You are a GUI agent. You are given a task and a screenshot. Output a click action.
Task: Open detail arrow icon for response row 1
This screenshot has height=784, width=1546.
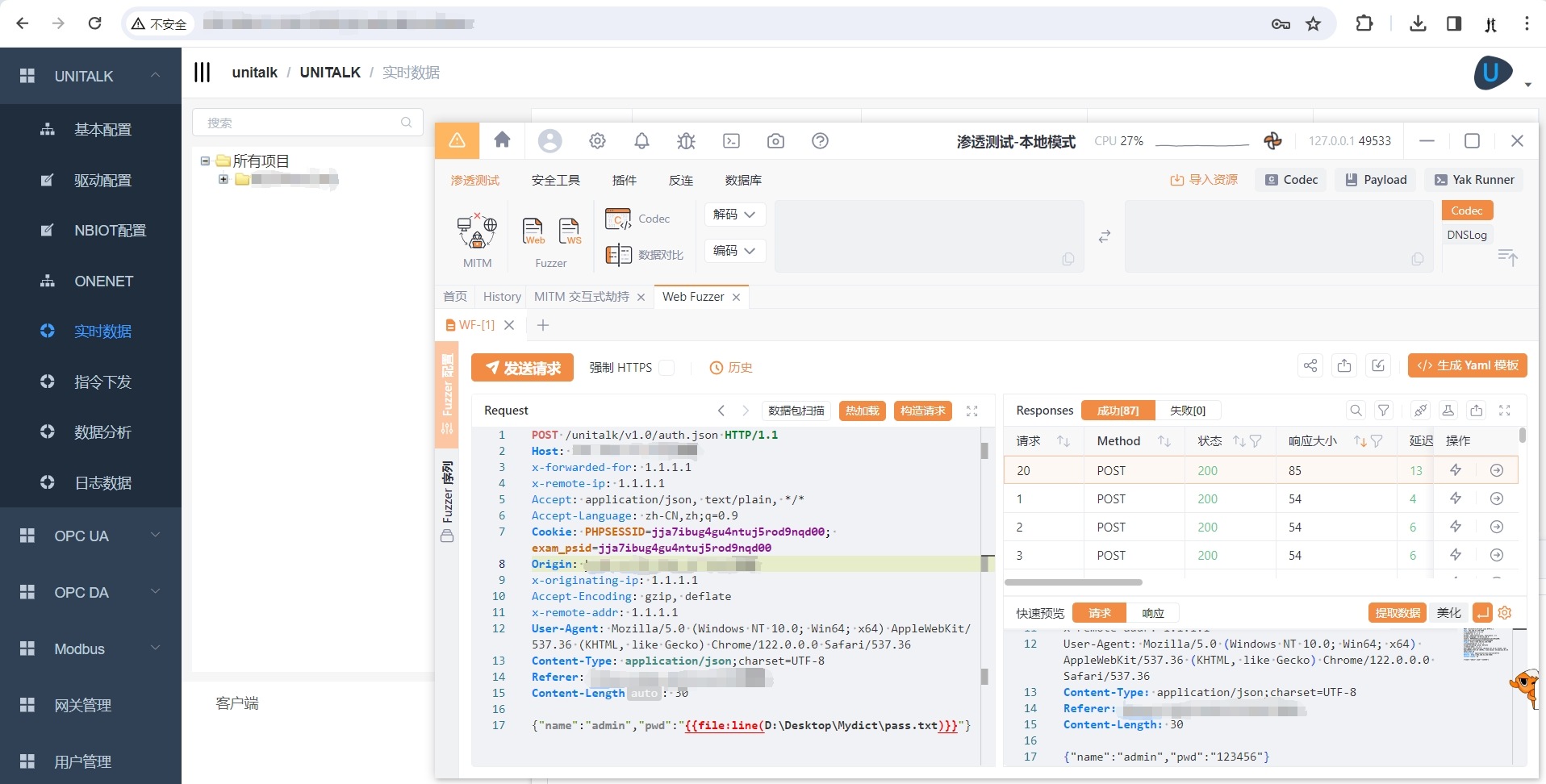pos(1497,498)
